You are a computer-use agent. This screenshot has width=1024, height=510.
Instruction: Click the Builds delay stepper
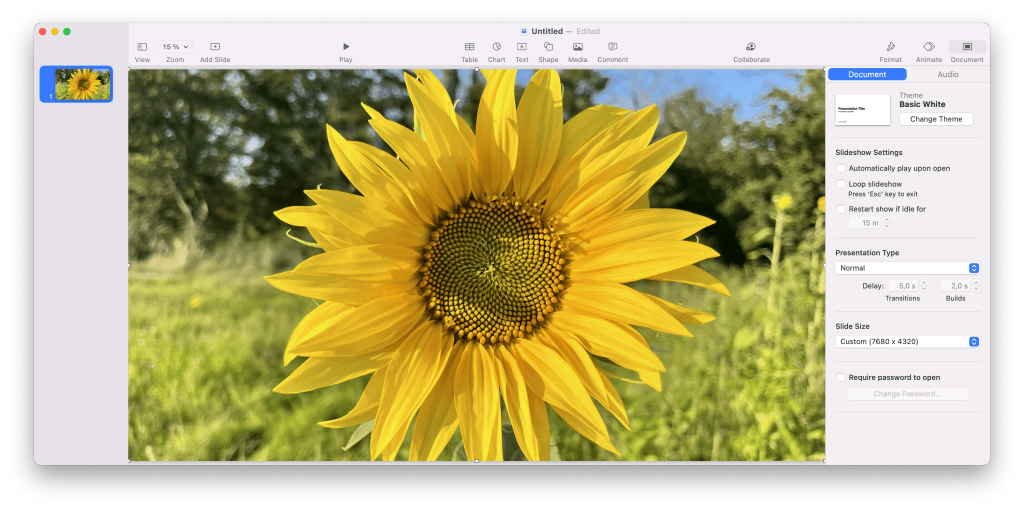(x=976, y=286)
